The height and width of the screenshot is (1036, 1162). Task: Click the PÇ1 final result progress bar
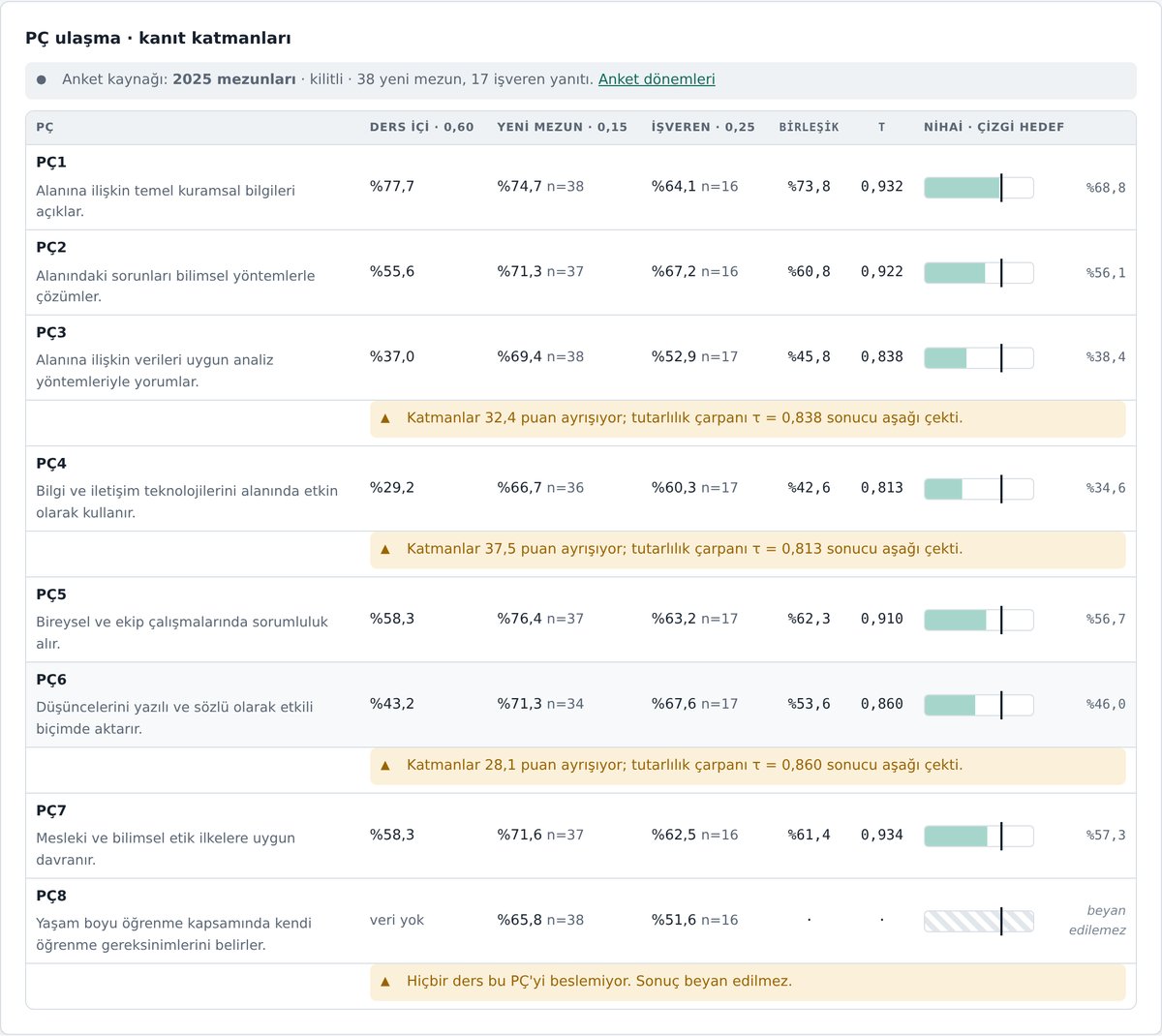979,188
